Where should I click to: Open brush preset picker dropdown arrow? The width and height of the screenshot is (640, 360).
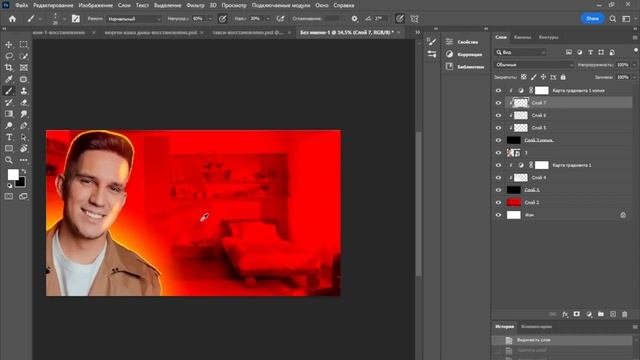pyautogui.click(x=64, y=19)
